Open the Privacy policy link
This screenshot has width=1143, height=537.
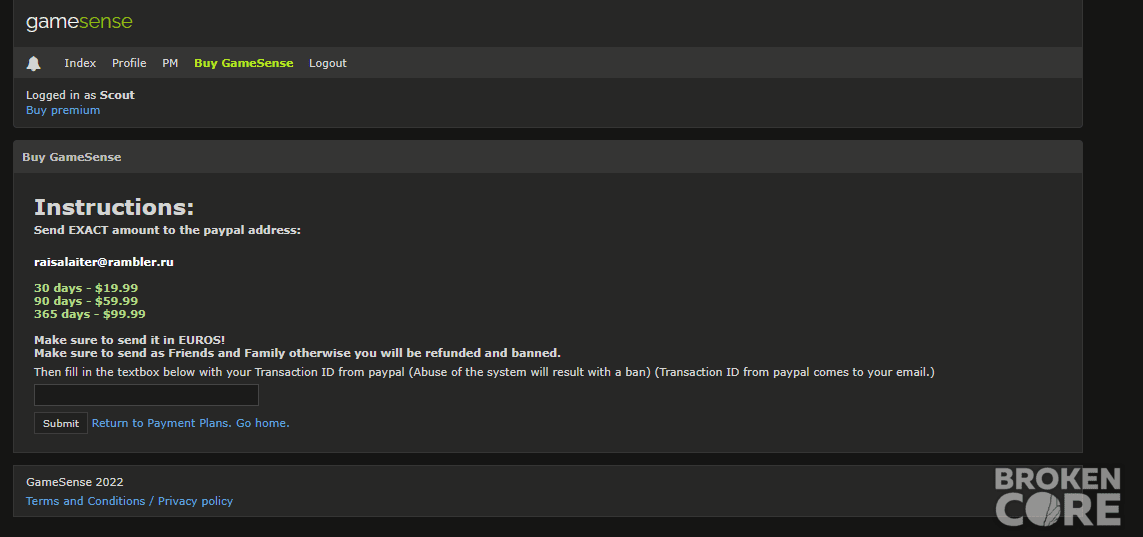point(195,501)
